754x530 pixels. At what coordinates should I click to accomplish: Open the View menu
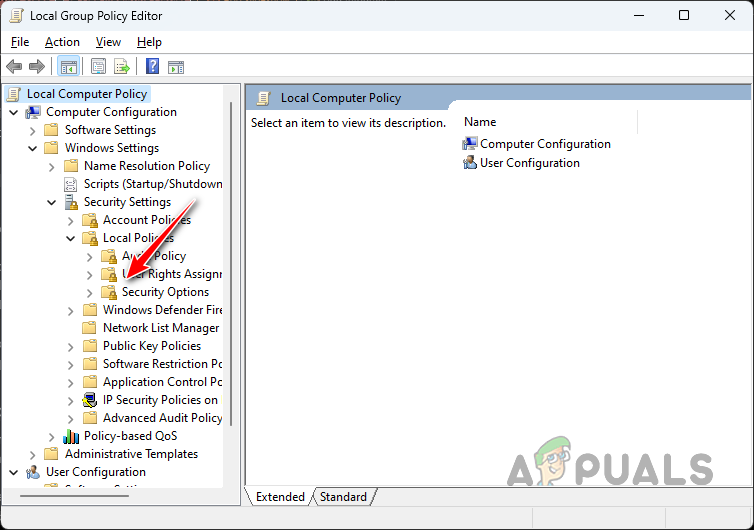(x=108, y=42)
